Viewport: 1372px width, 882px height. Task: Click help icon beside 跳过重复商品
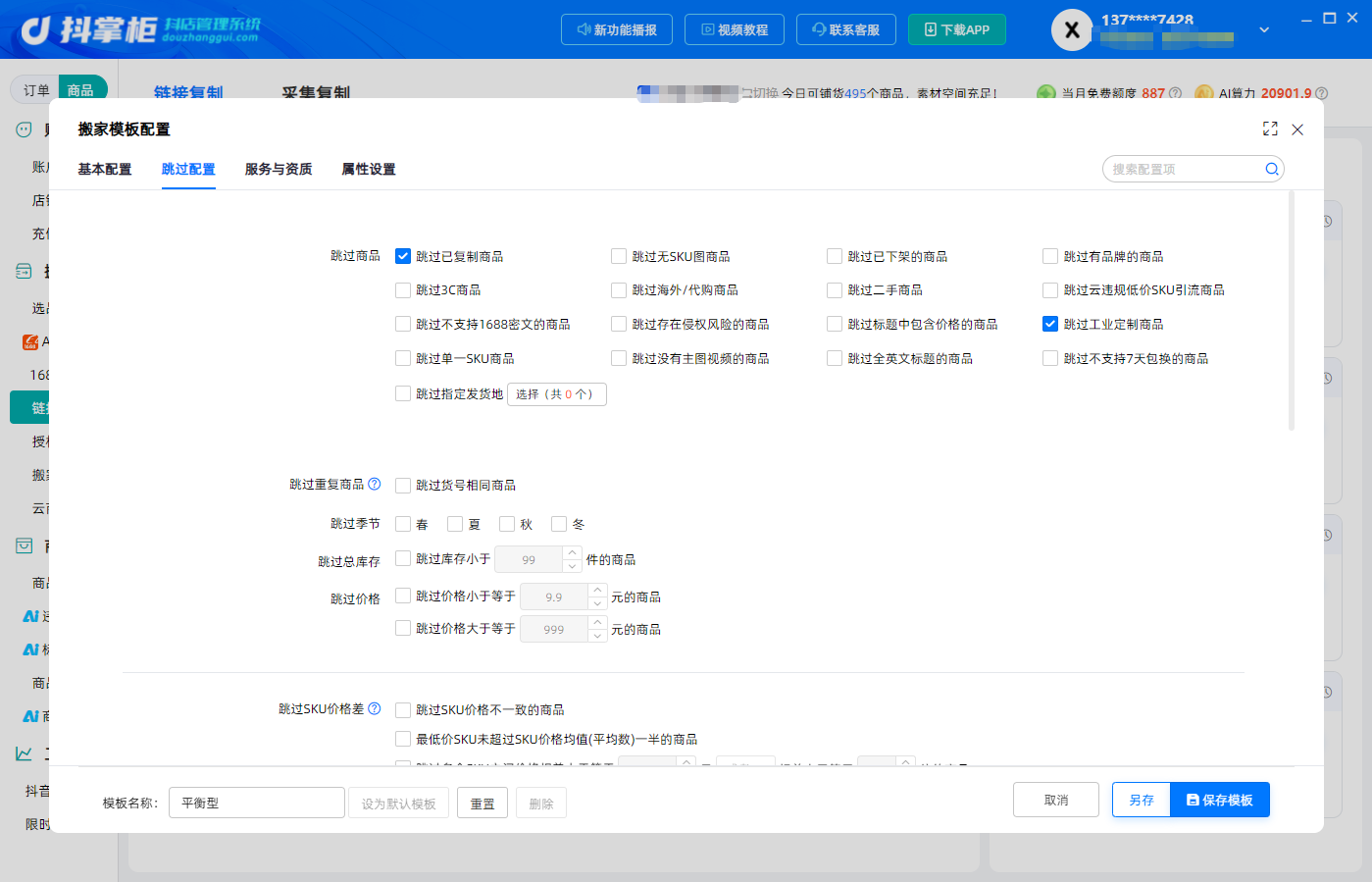[374, 484]
